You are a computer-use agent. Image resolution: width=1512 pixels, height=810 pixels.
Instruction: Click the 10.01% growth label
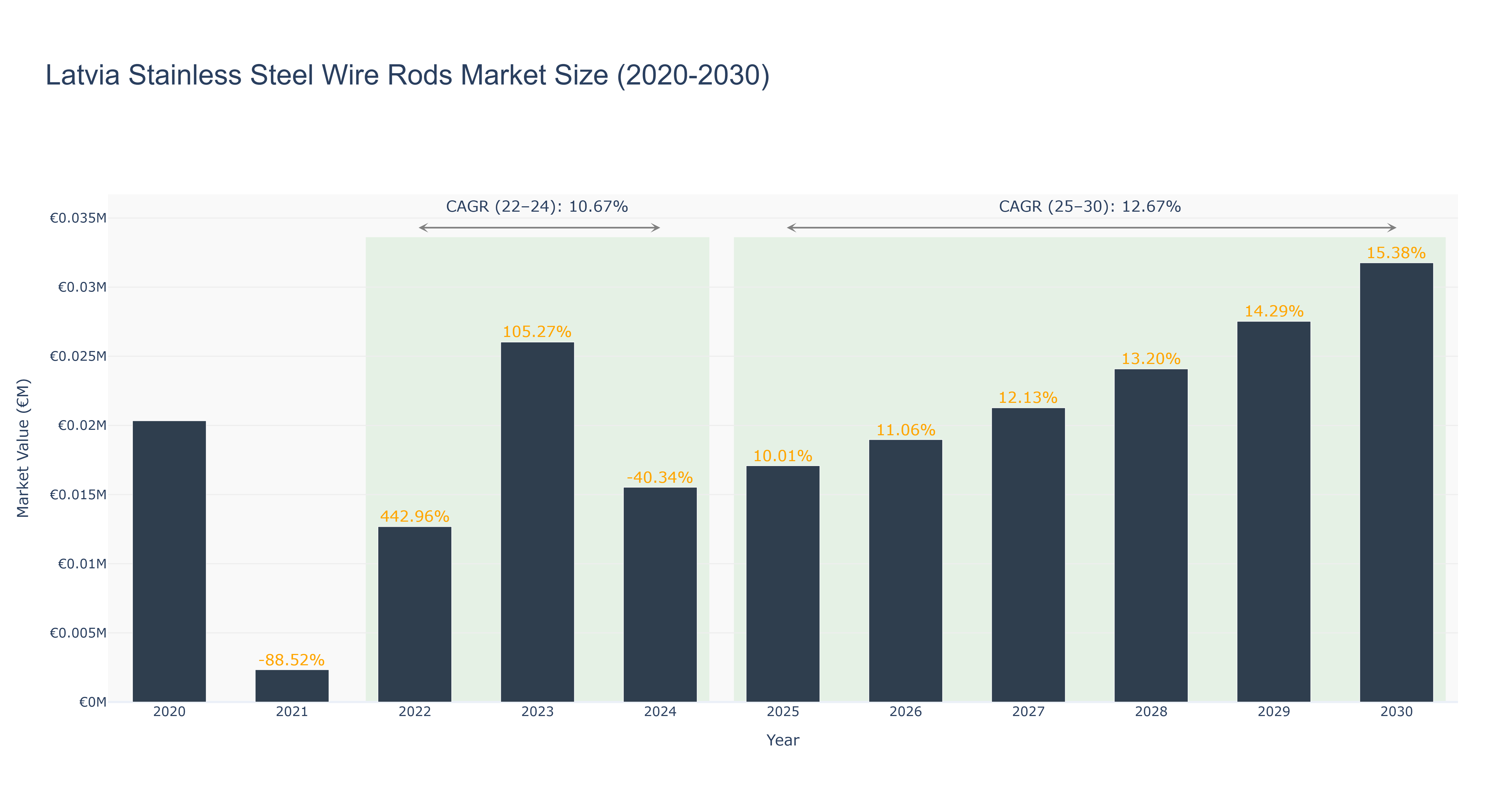coord(782,456)
